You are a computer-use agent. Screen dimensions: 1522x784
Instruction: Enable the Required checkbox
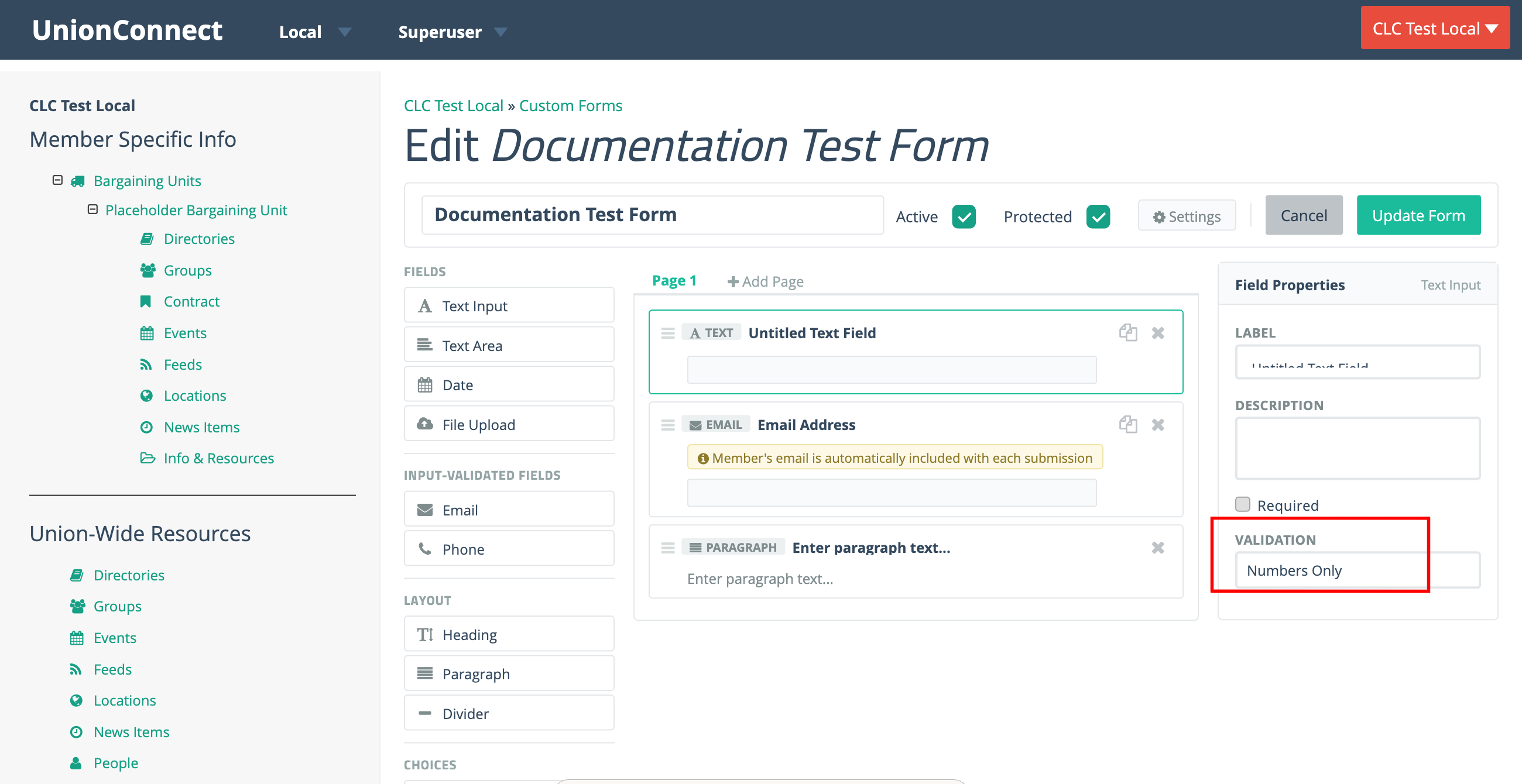1243,504
